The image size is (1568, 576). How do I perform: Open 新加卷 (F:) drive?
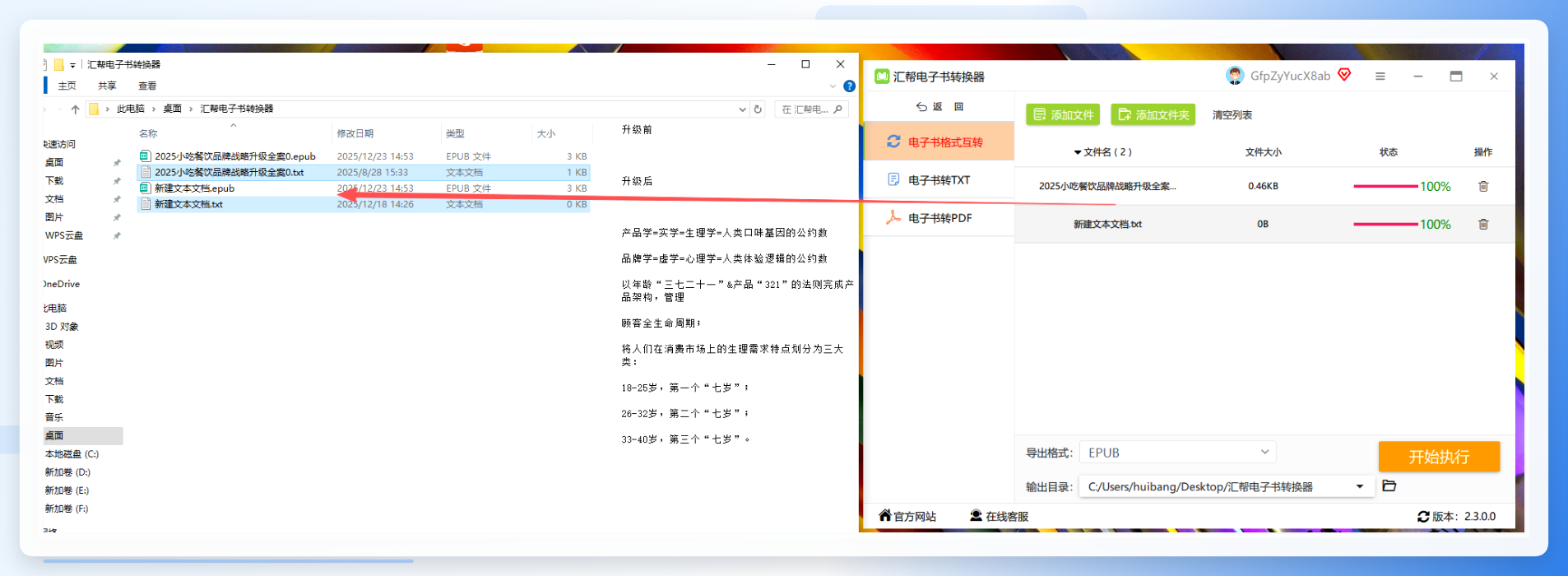pyautogui.click(x=67, y=509)
